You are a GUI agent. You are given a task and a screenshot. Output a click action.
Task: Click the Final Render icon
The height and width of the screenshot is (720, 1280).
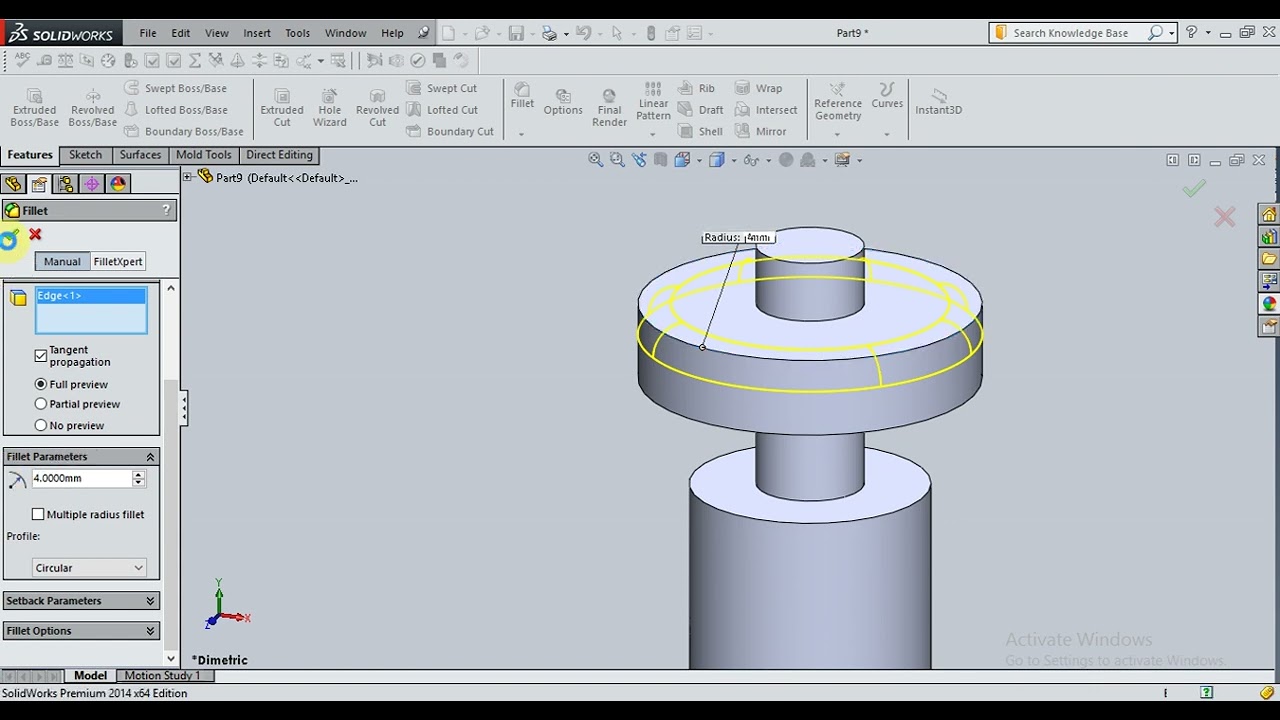click(x=609, y=108)
